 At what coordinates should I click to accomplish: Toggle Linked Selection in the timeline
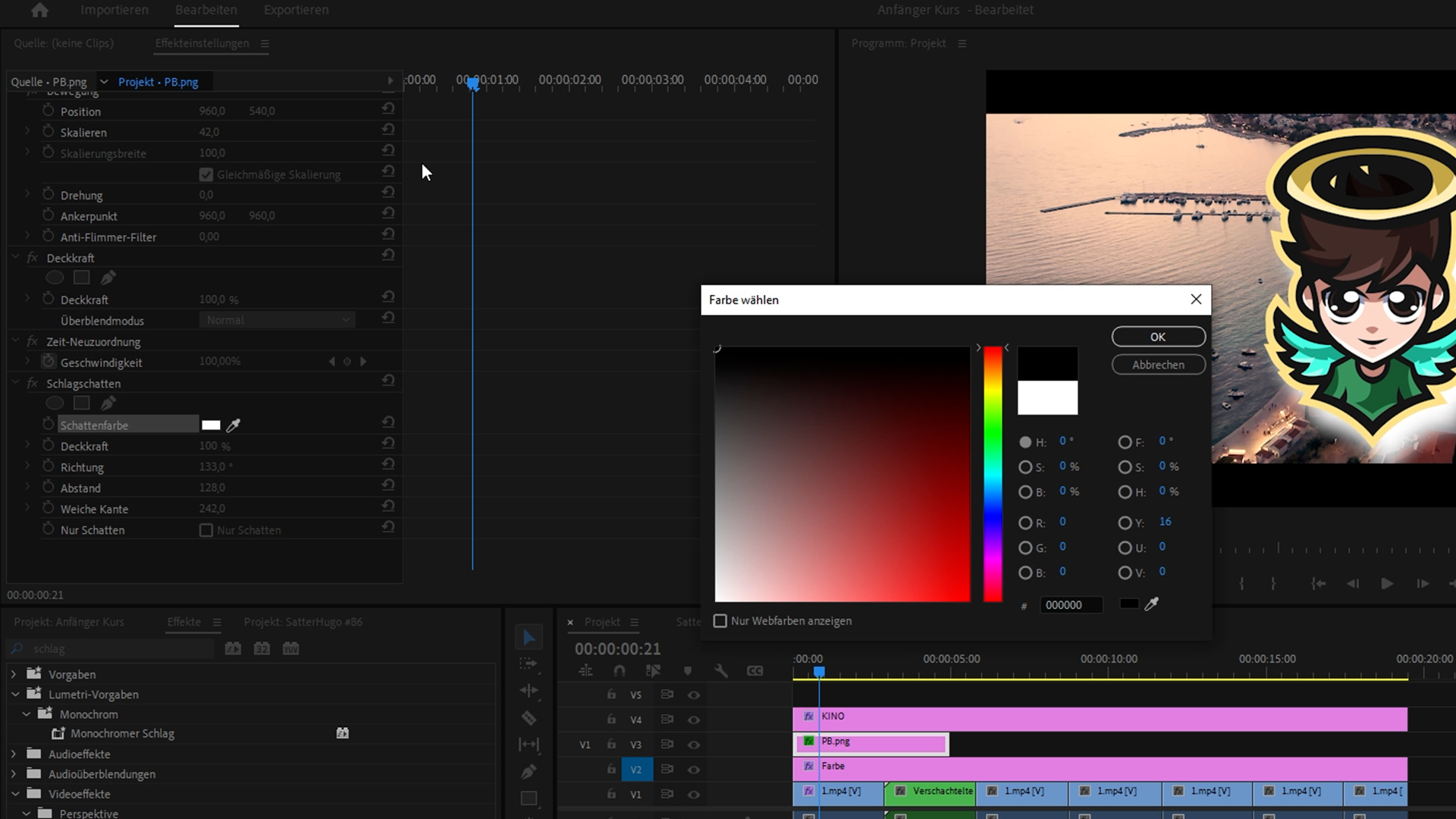point(653,671)
